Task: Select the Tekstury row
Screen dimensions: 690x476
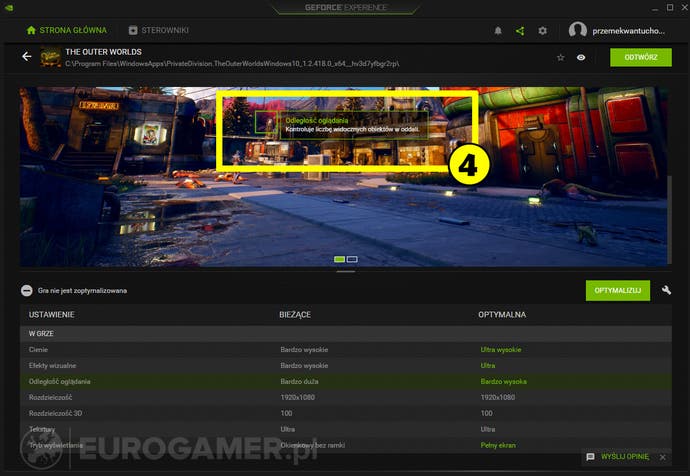Action: click(x=345, y=429)
